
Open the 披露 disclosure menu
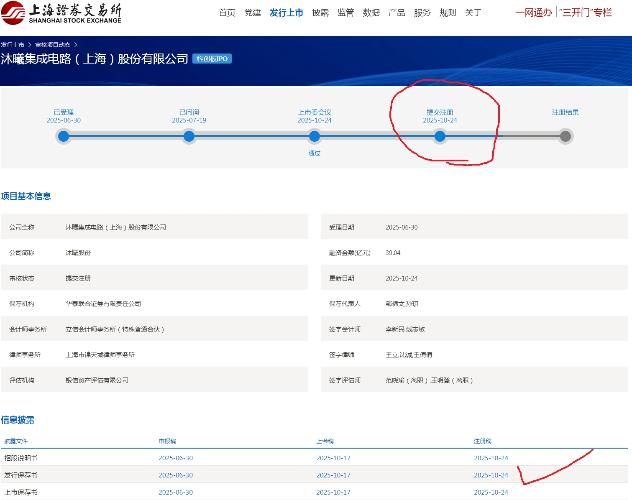[320, 12]
